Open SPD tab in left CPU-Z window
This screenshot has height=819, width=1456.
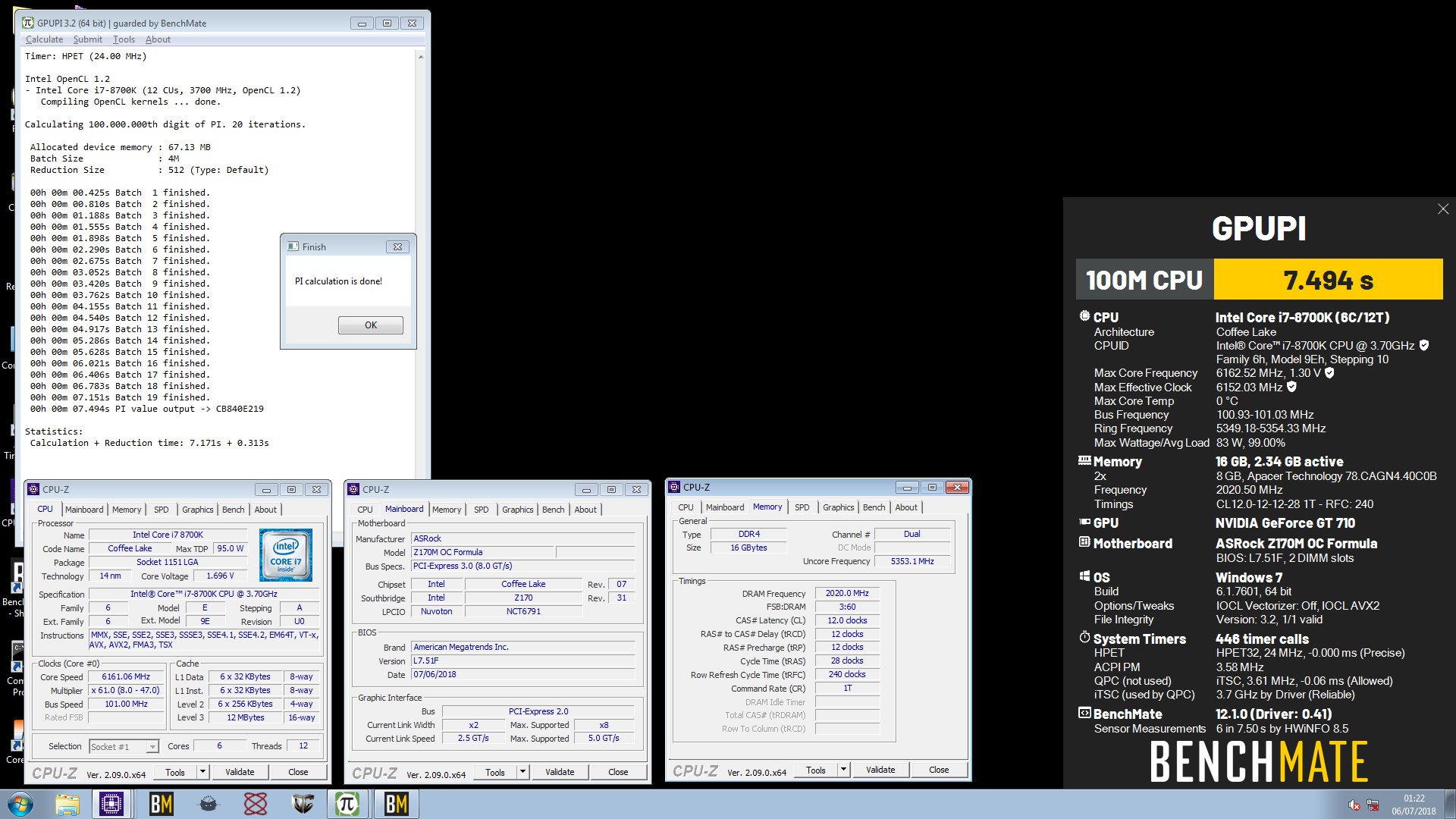(x=162, y=510)
